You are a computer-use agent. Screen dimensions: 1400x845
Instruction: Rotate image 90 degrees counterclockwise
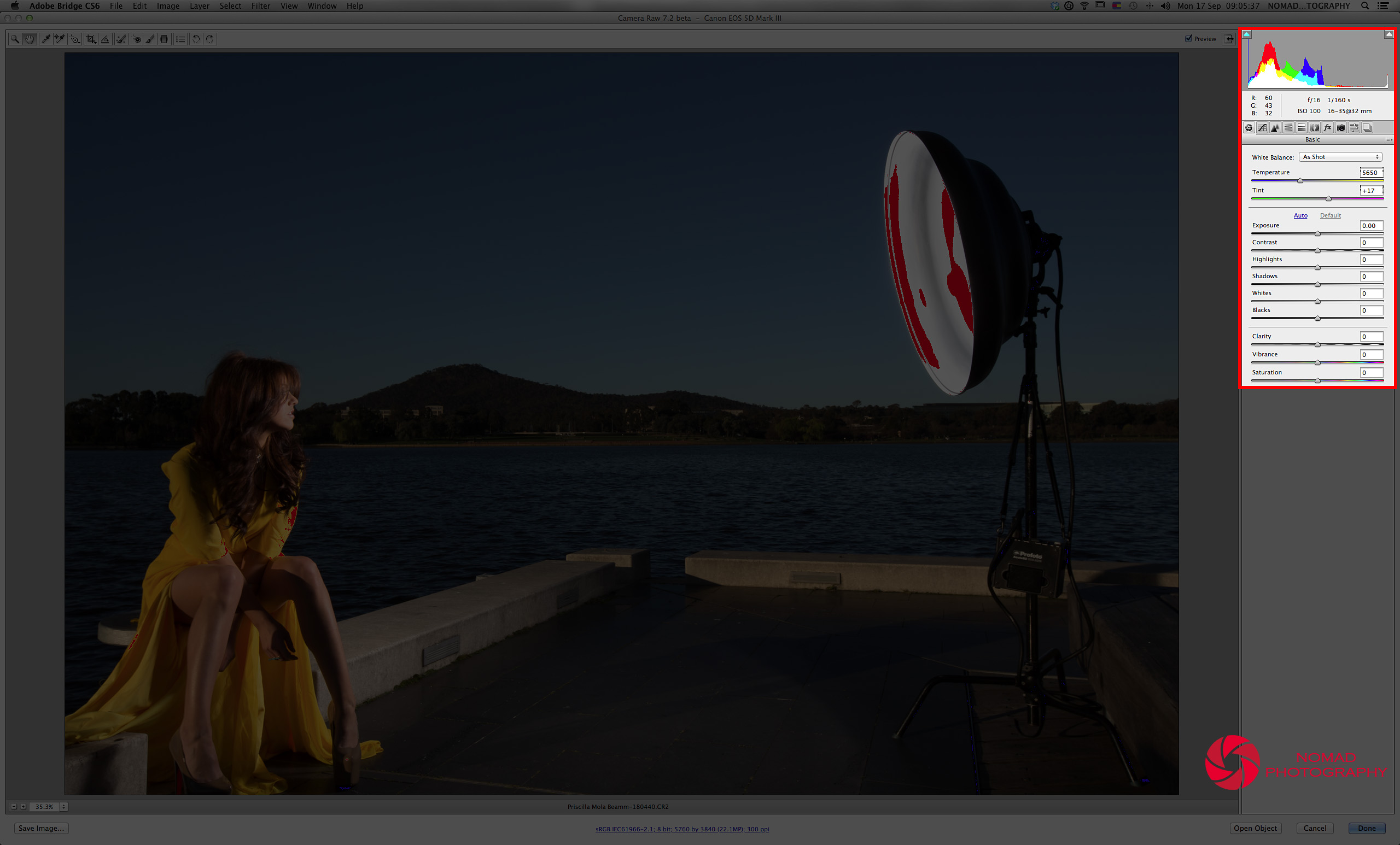click(196, 39)
